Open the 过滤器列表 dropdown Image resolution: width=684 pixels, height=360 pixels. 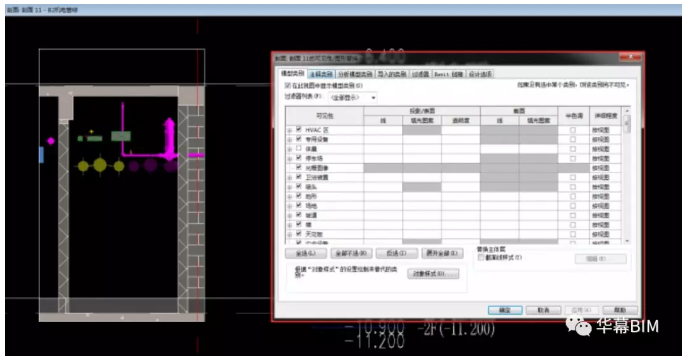(x=353, y=98)
